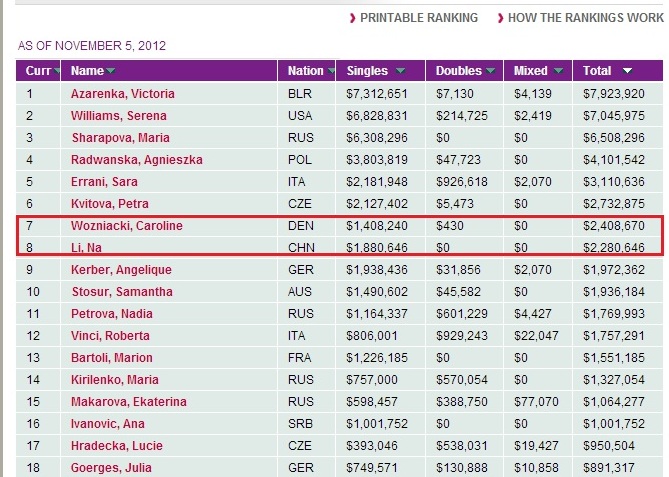Select the Williams, Serena name link
Viewport: 669px width, 477px height.
[x=119, y=116]
